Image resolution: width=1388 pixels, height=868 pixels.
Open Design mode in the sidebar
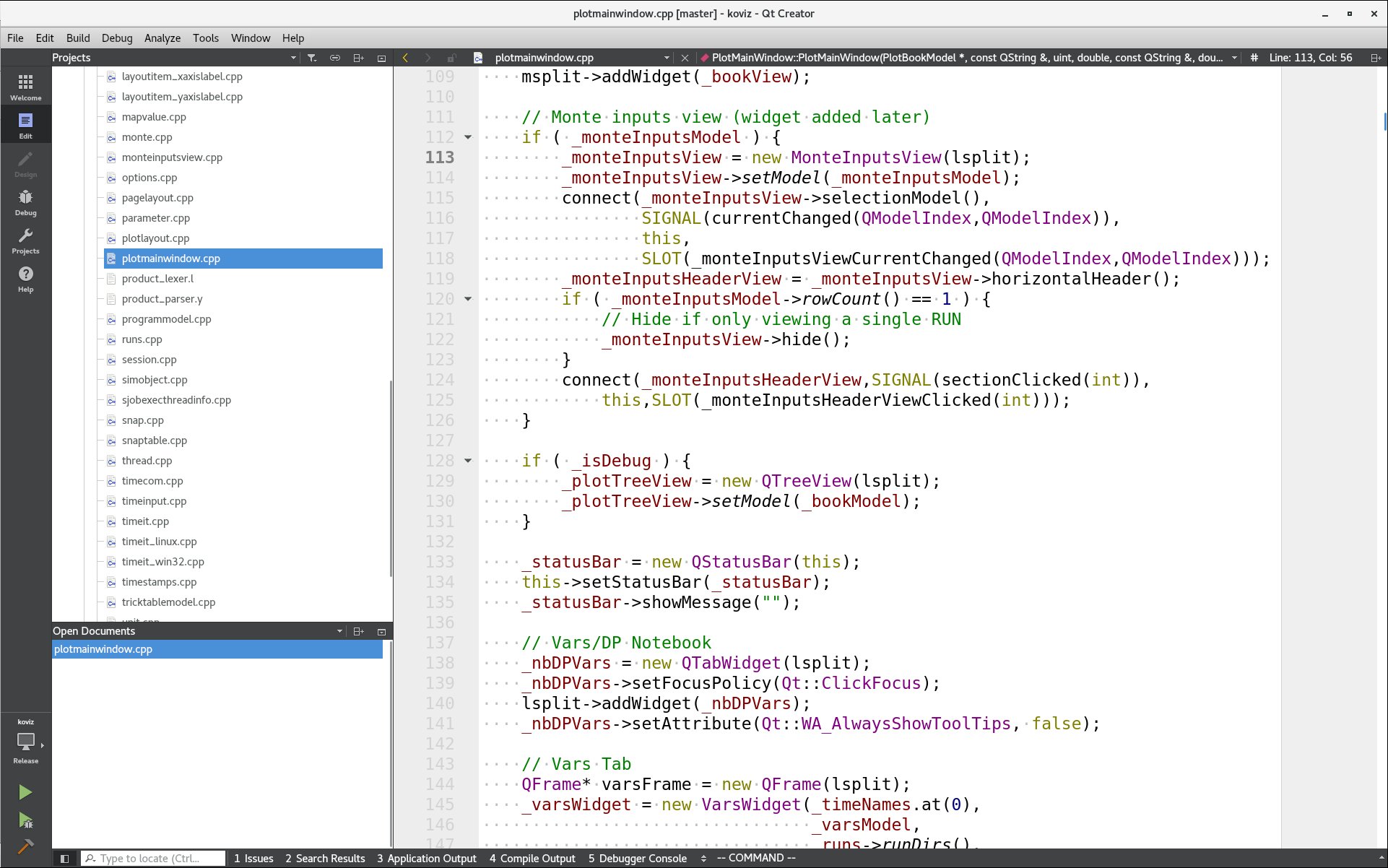pyautogui.click(x=26, y=164)
